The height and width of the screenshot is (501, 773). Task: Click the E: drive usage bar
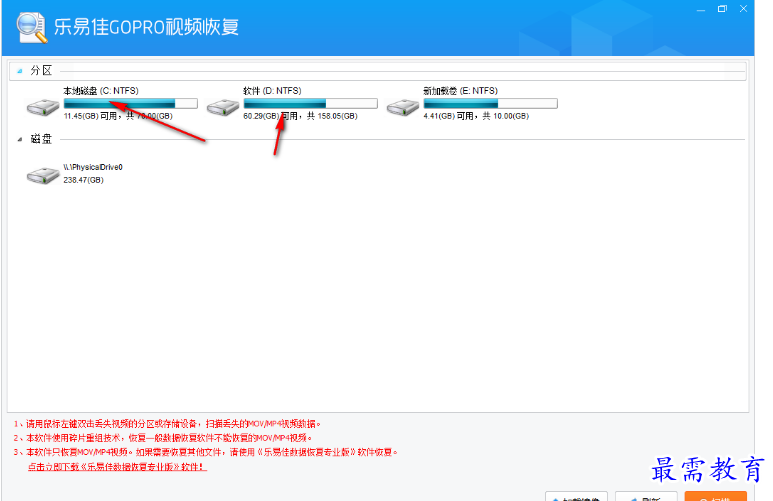491,104
